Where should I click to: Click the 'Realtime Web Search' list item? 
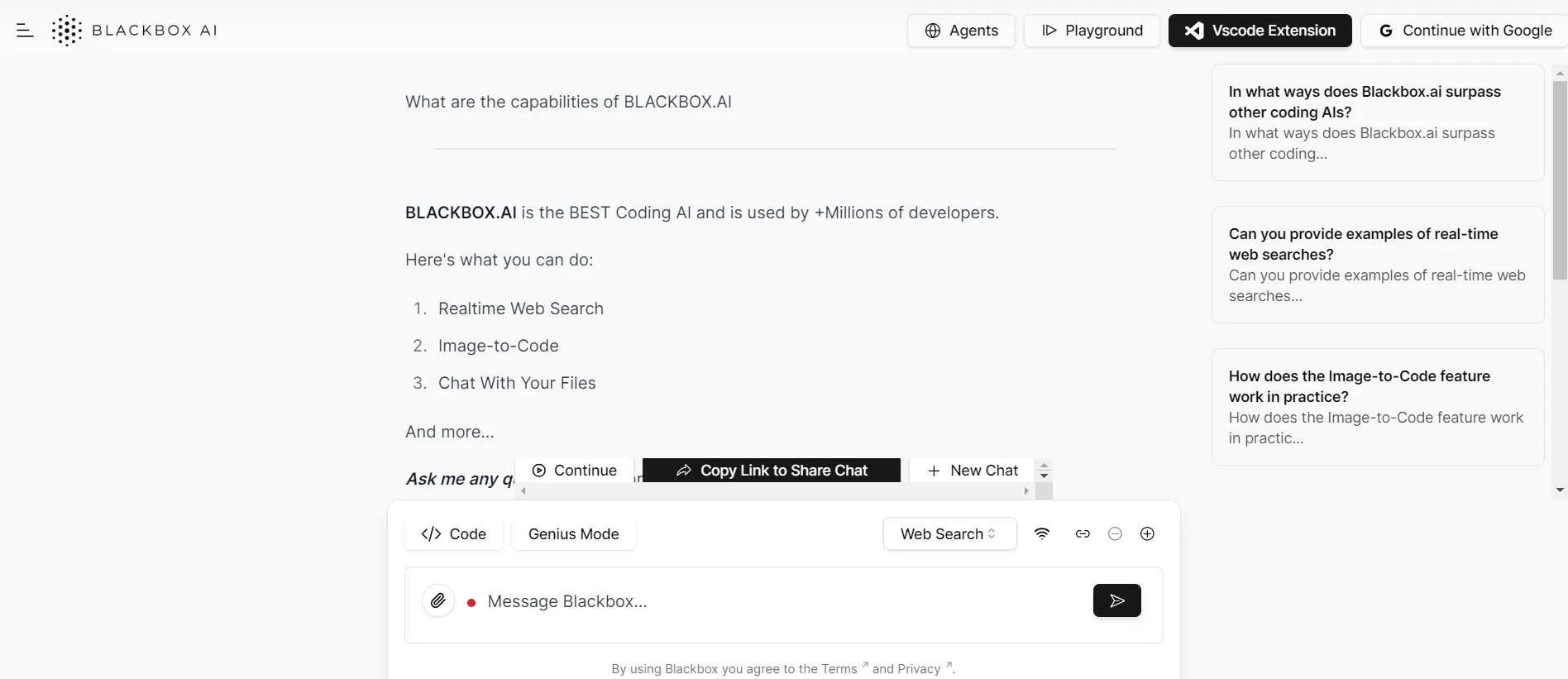coord(521,308)
